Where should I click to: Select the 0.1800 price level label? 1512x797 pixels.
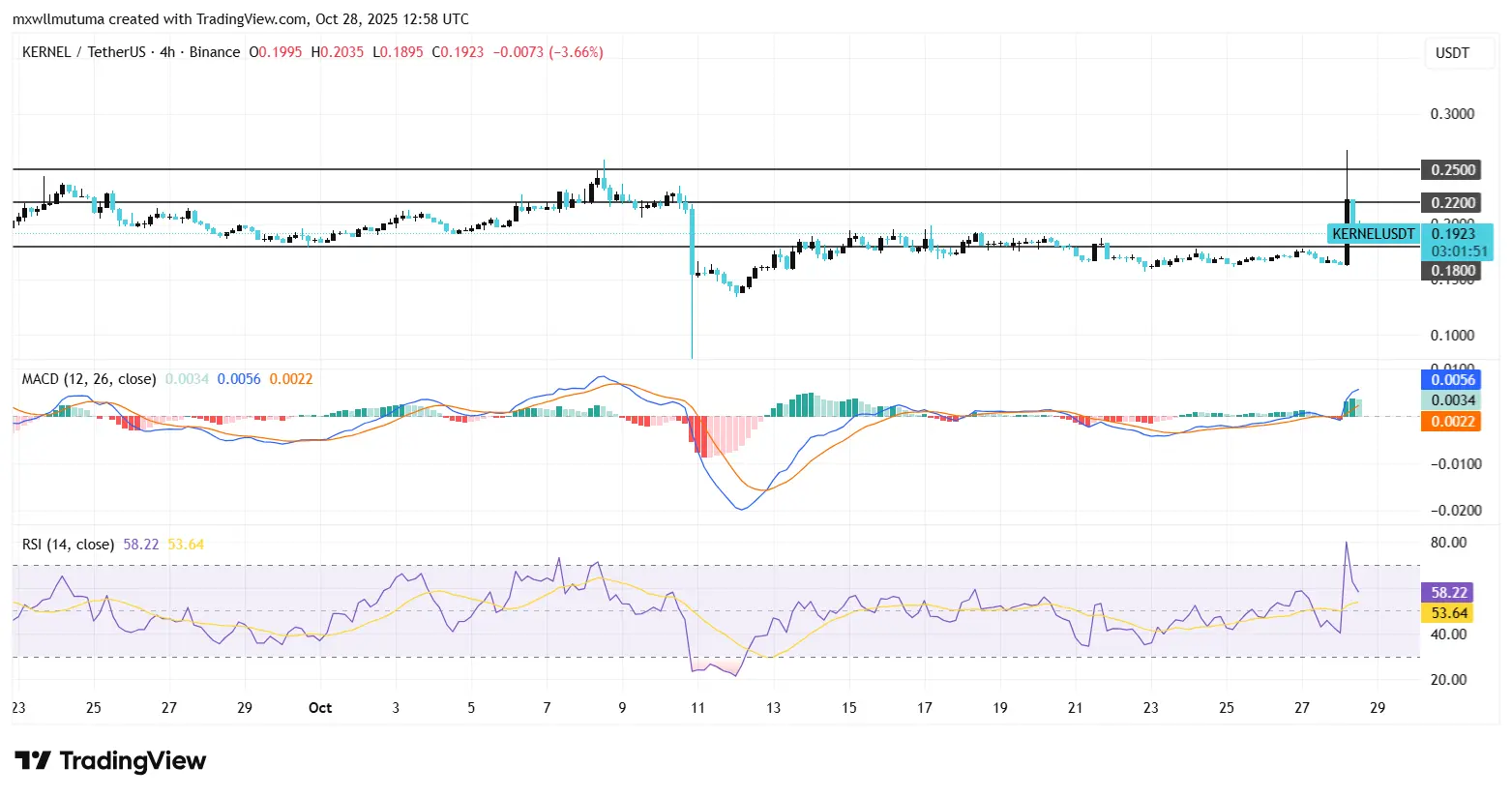(x=1450, y=271)
